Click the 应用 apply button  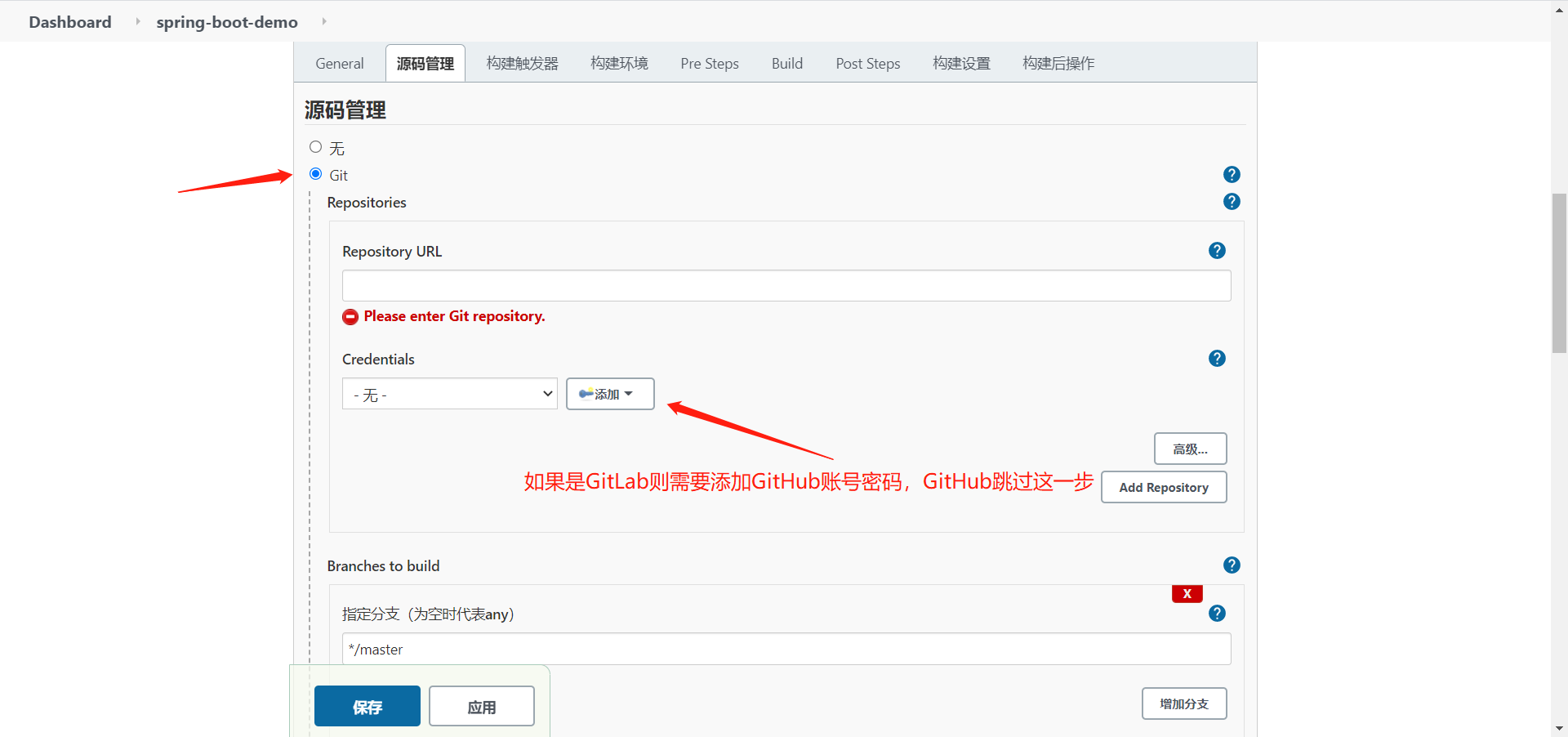pos(482,706)
